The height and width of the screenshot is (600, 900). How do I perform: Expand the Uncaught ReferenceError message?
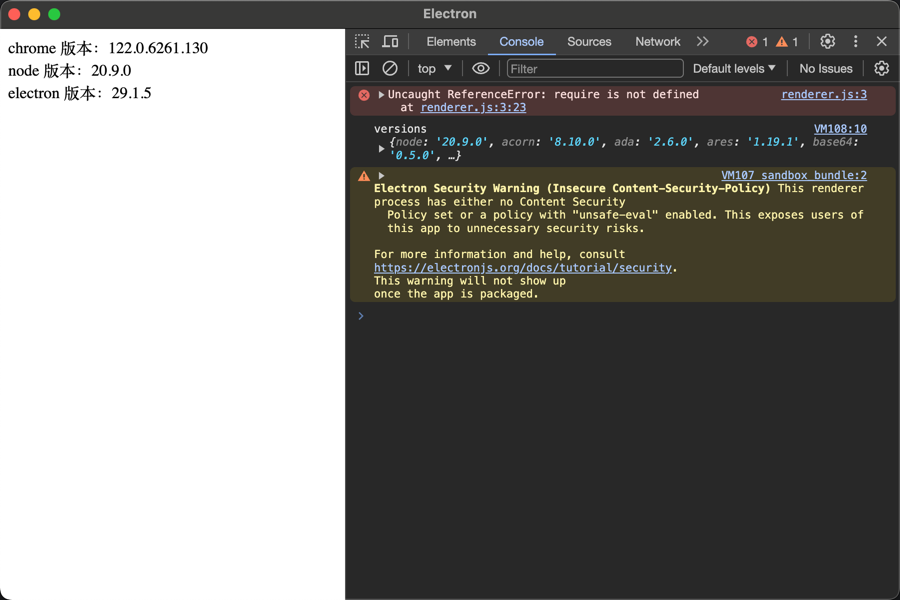(x=381, y=94)
